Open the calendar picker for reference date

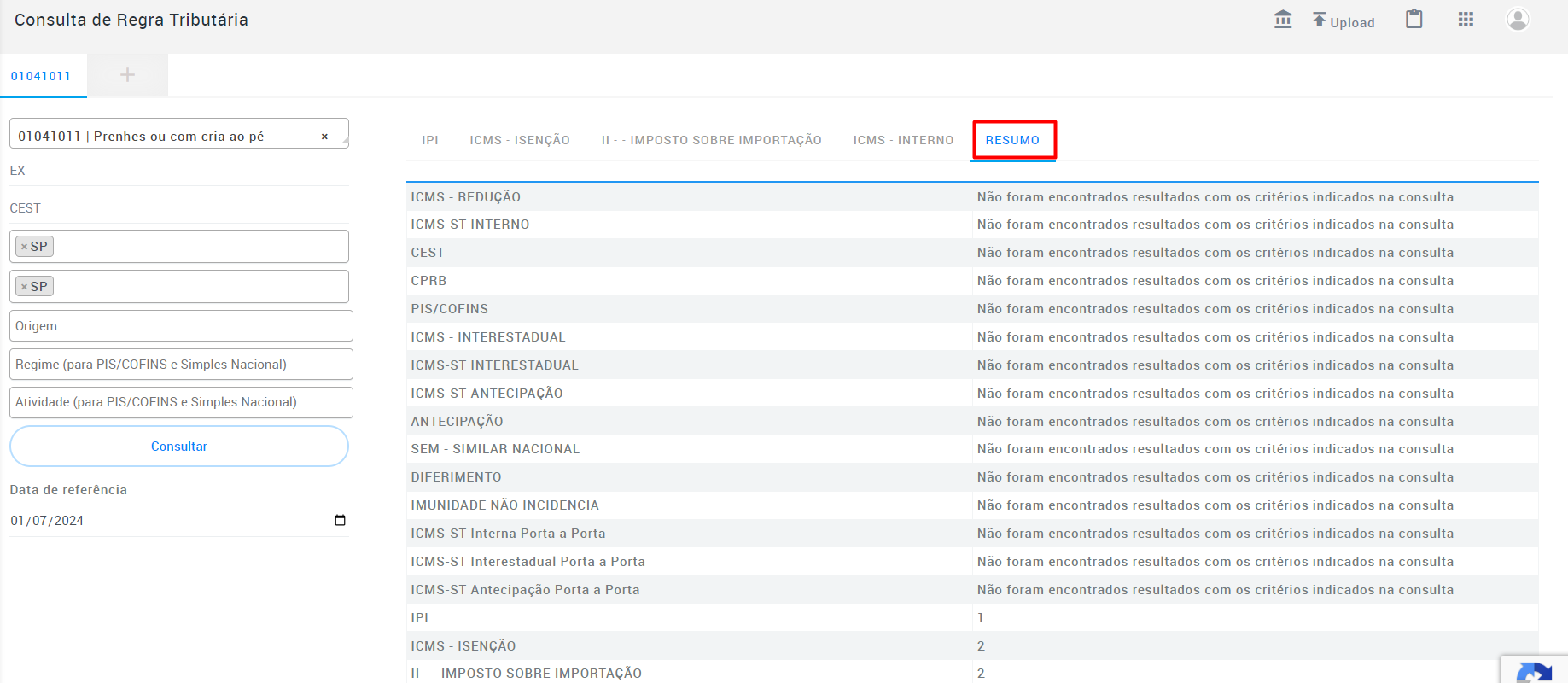click(340, 521)
